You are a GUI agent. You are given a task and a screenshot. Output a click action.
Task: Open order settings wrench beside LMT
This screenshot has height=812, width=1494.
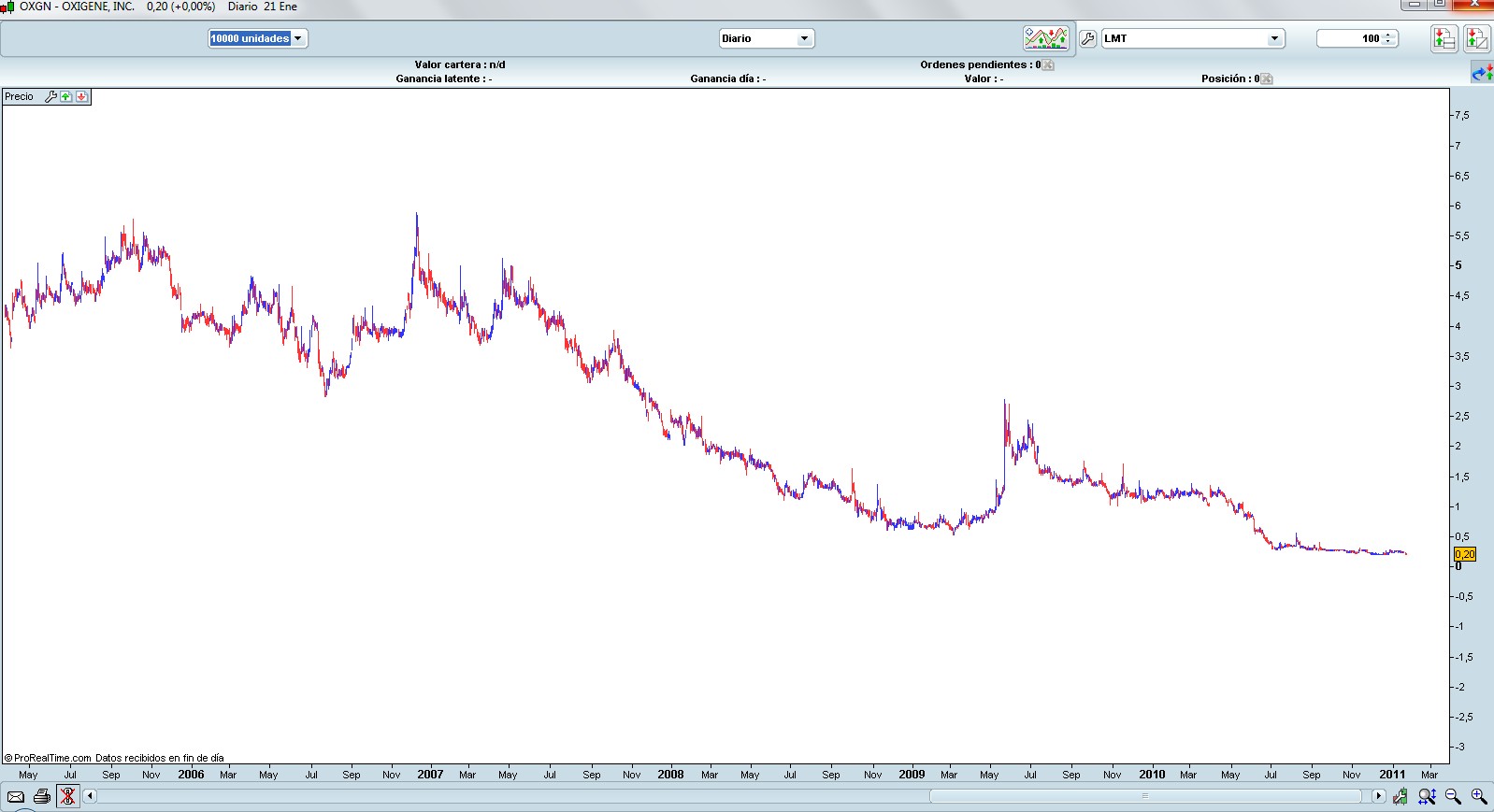(1087, 38)
